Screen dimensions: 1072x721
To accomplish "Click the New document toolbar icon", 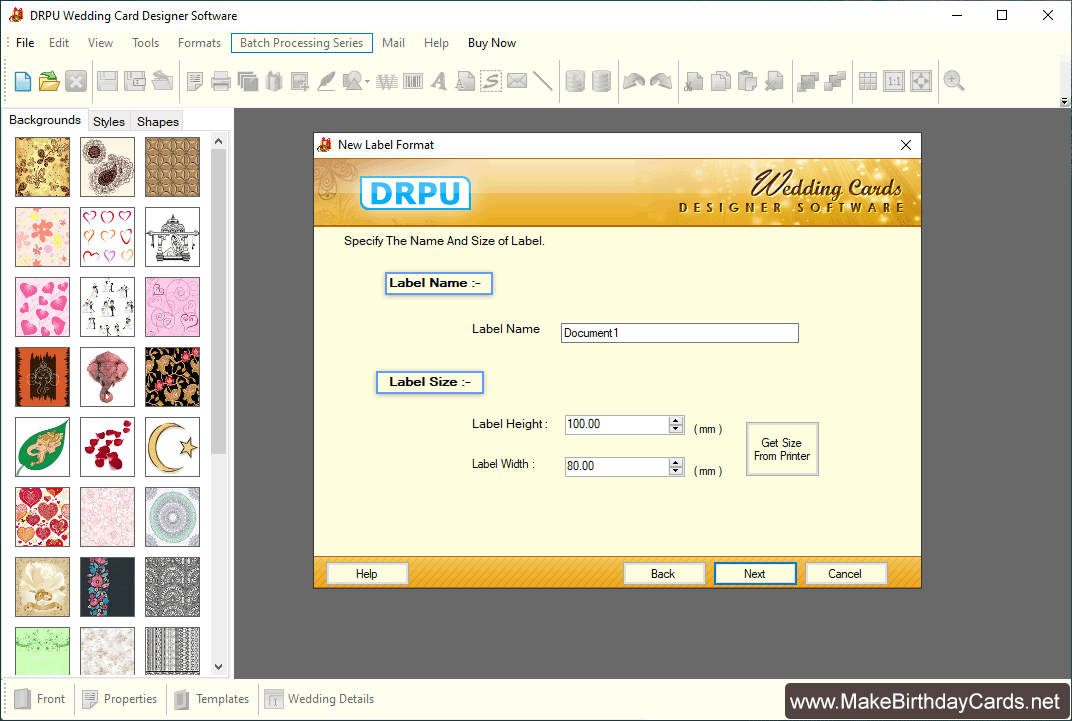I will coord(23,81).
